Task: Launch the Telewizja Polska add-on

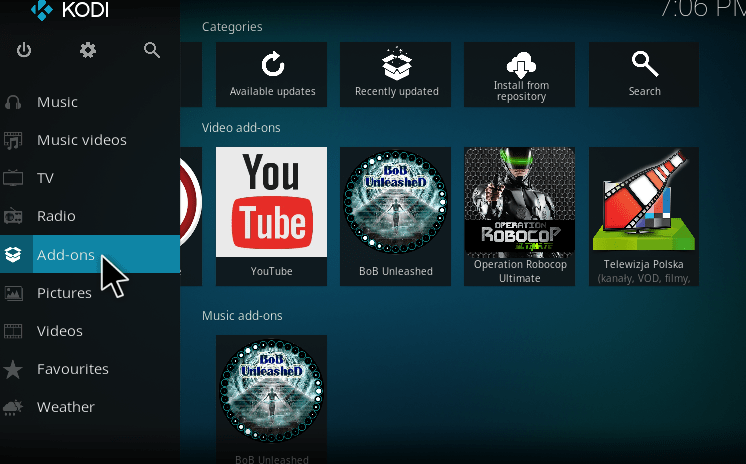Action: (644, 215)
